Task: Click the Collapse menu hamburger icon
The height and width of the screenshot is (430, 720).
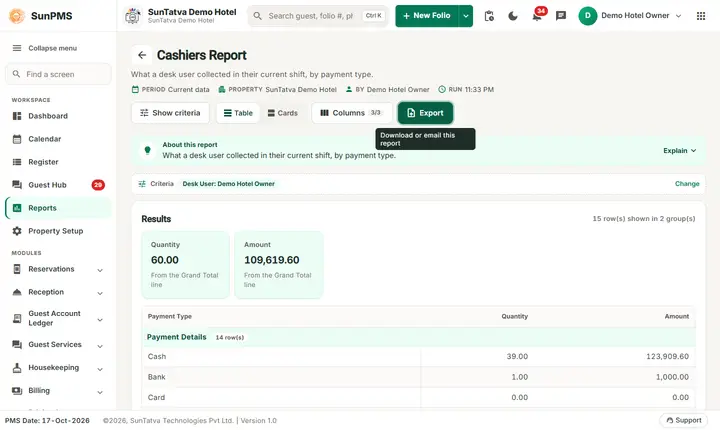Action: coord(17,48)
